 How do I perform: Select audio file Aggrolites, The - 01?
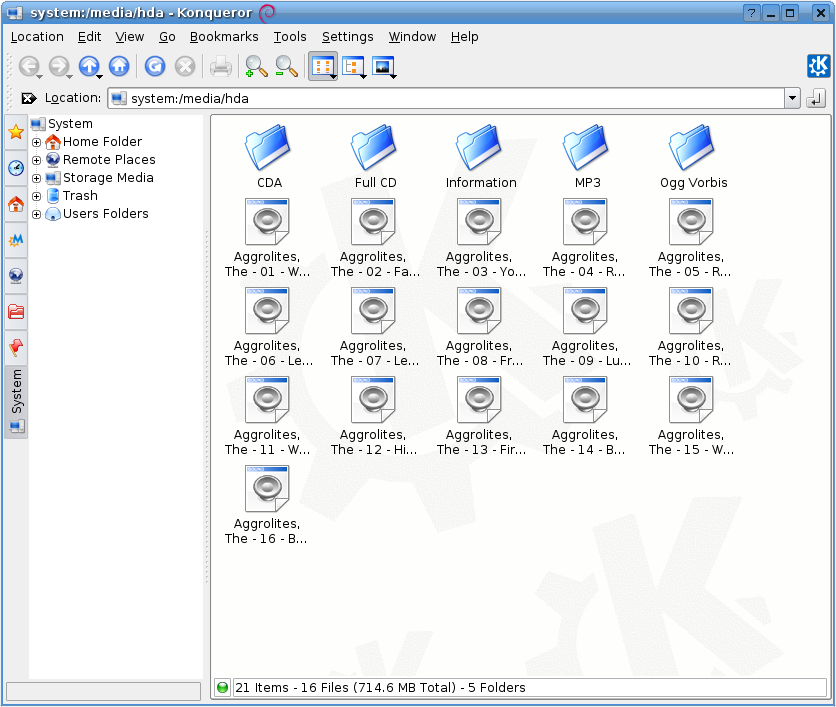pos(267,238)
